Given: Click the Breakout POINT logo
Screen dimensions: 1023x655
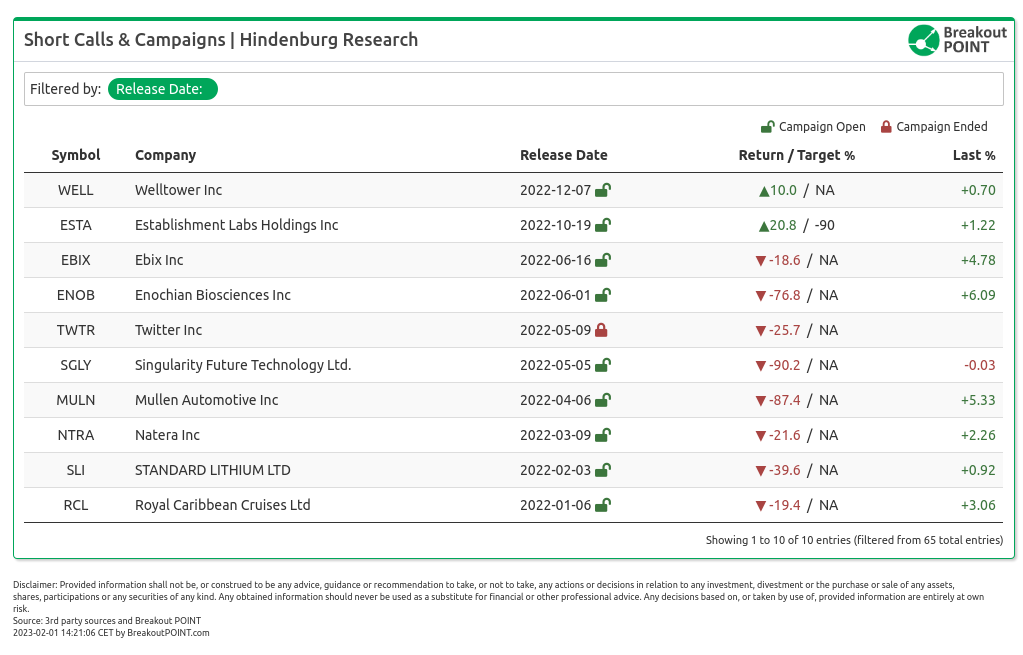Looking at the screenshot, I should click(957, 40).
